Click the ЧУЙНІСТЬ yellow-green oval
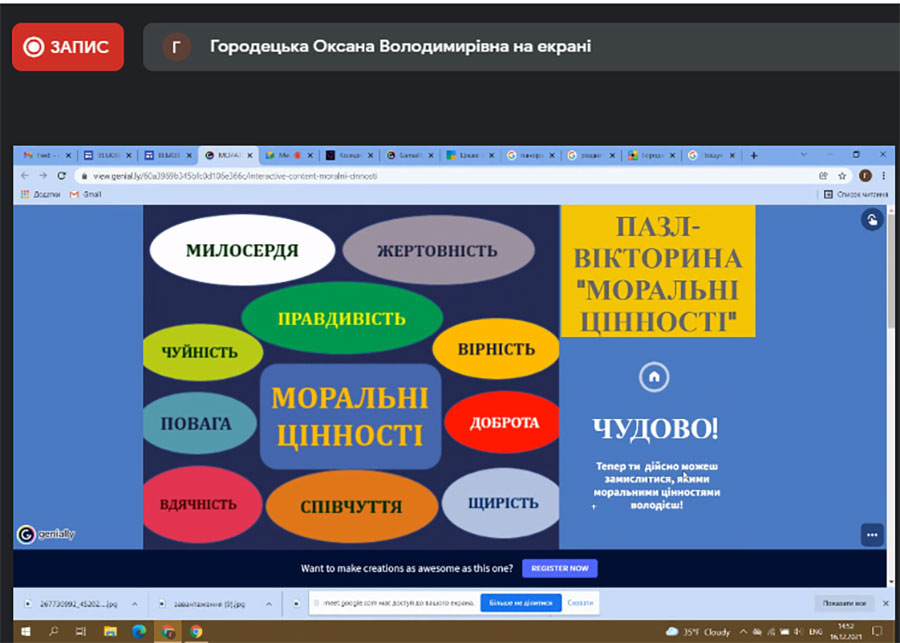Viewport: 900px width, 643px height. (201, 351)
